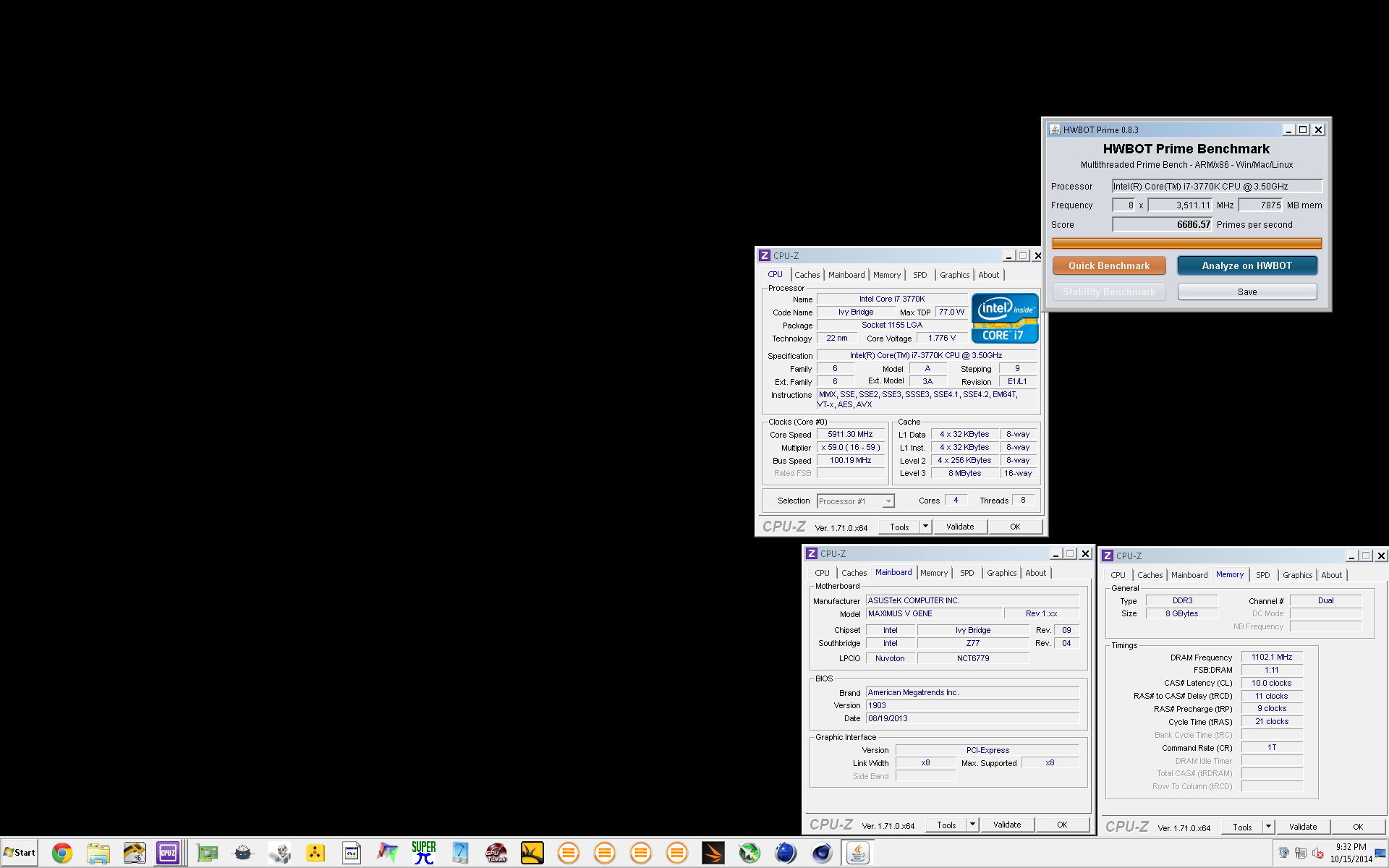This screenshot has width=1389, height=868.
Task: Click the orange HWBOT benchmark progress bar
Action: (x=1186, y=244)
